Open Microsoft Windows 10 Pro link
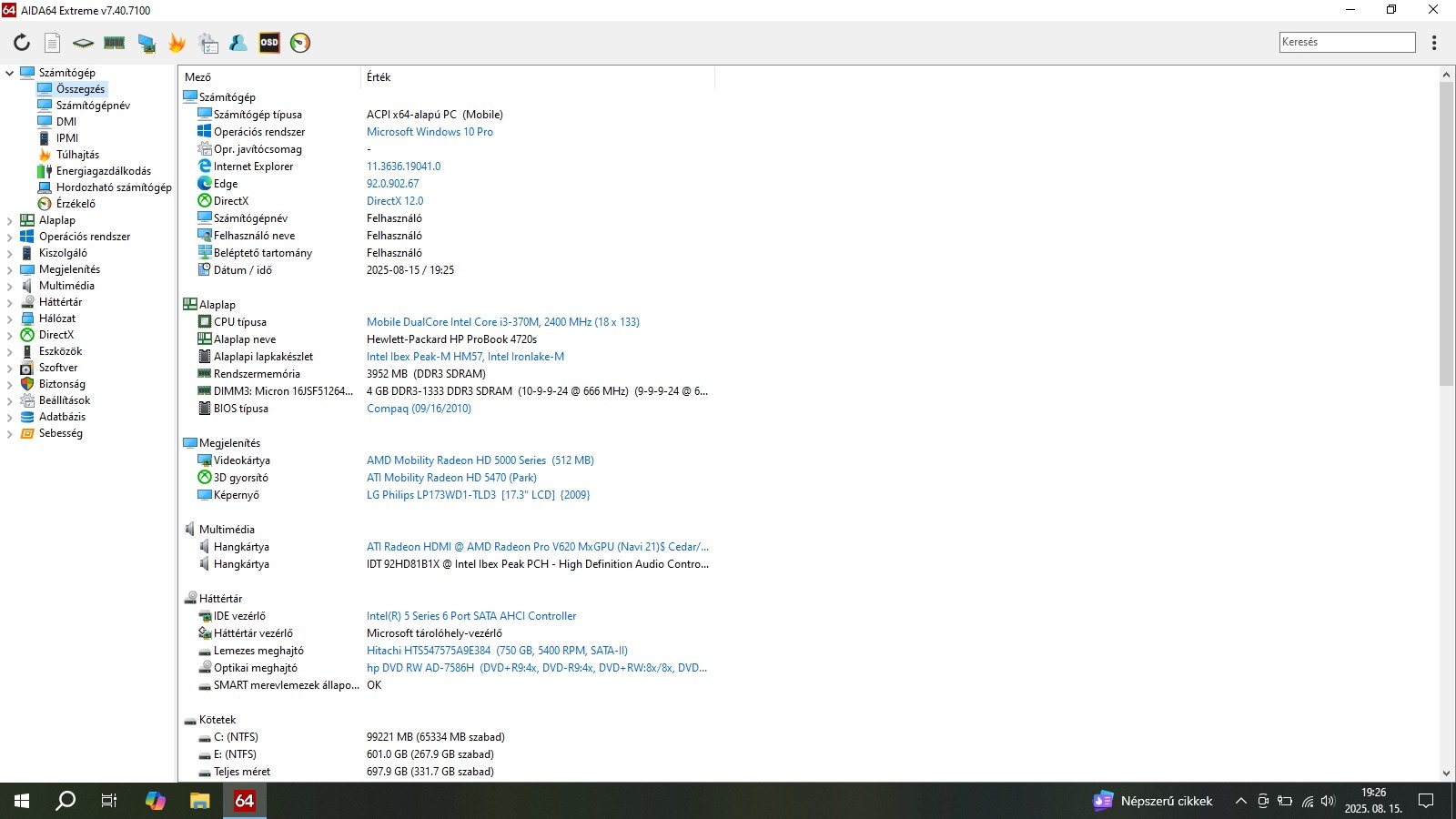 [x=430, y=132]
